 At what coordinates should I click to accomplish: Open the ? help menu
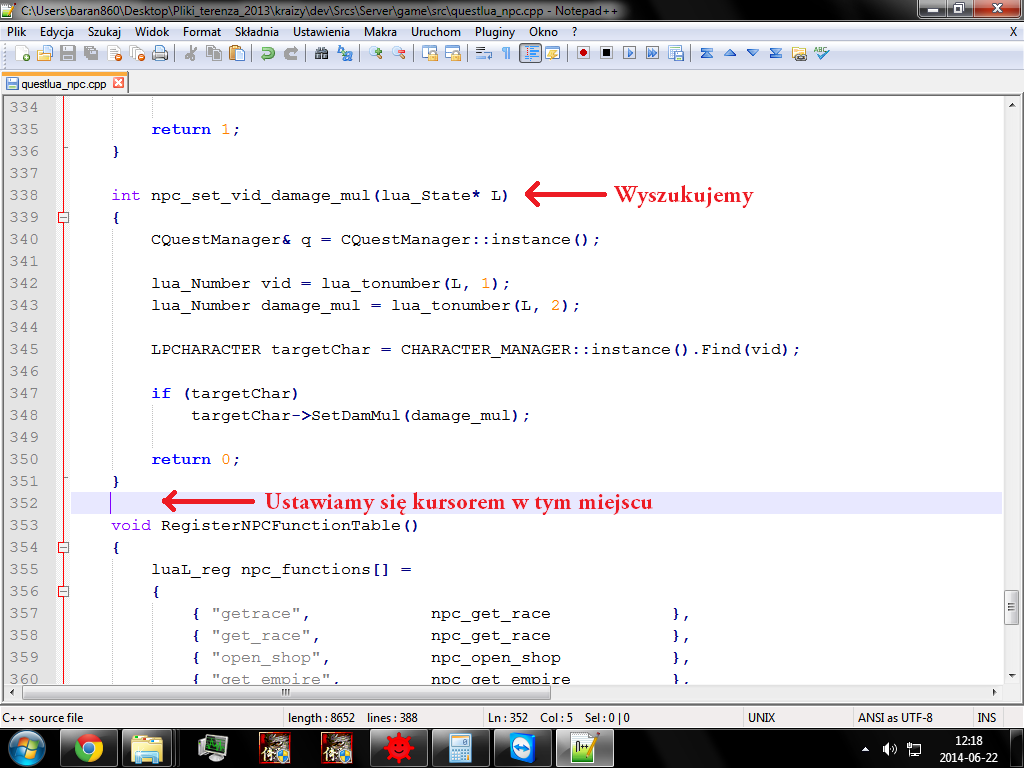point(574,32)
